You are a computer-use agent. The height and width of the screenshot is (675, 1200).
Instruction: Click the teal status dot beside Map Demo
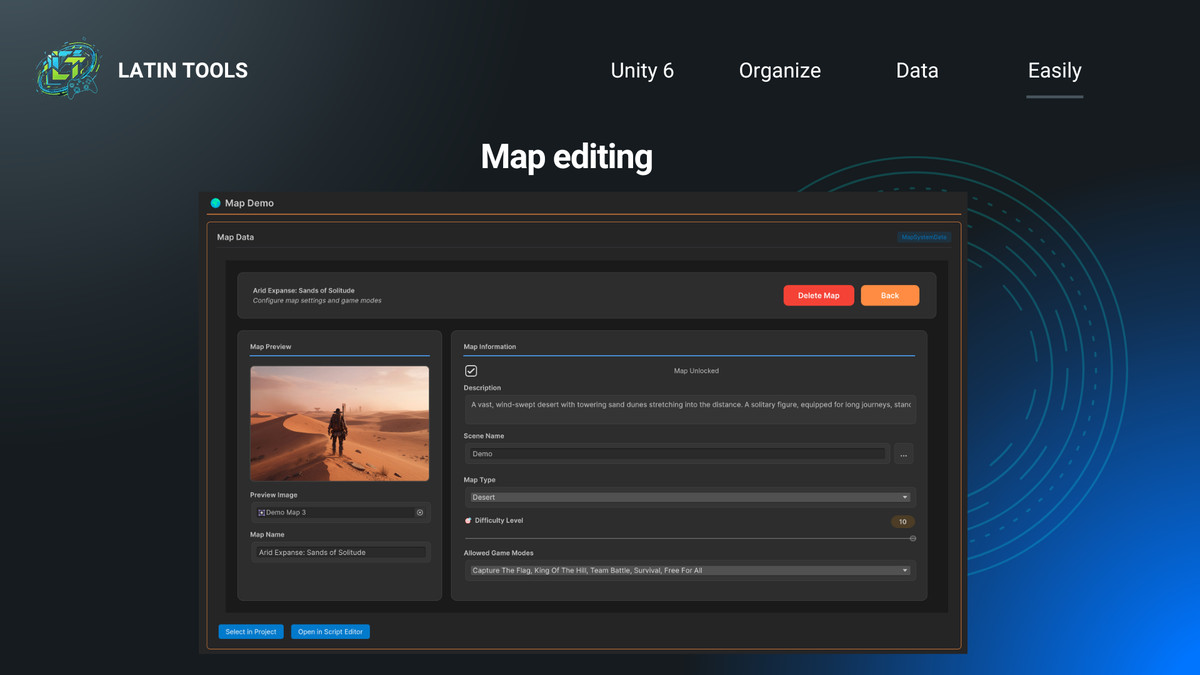[216, 202]
